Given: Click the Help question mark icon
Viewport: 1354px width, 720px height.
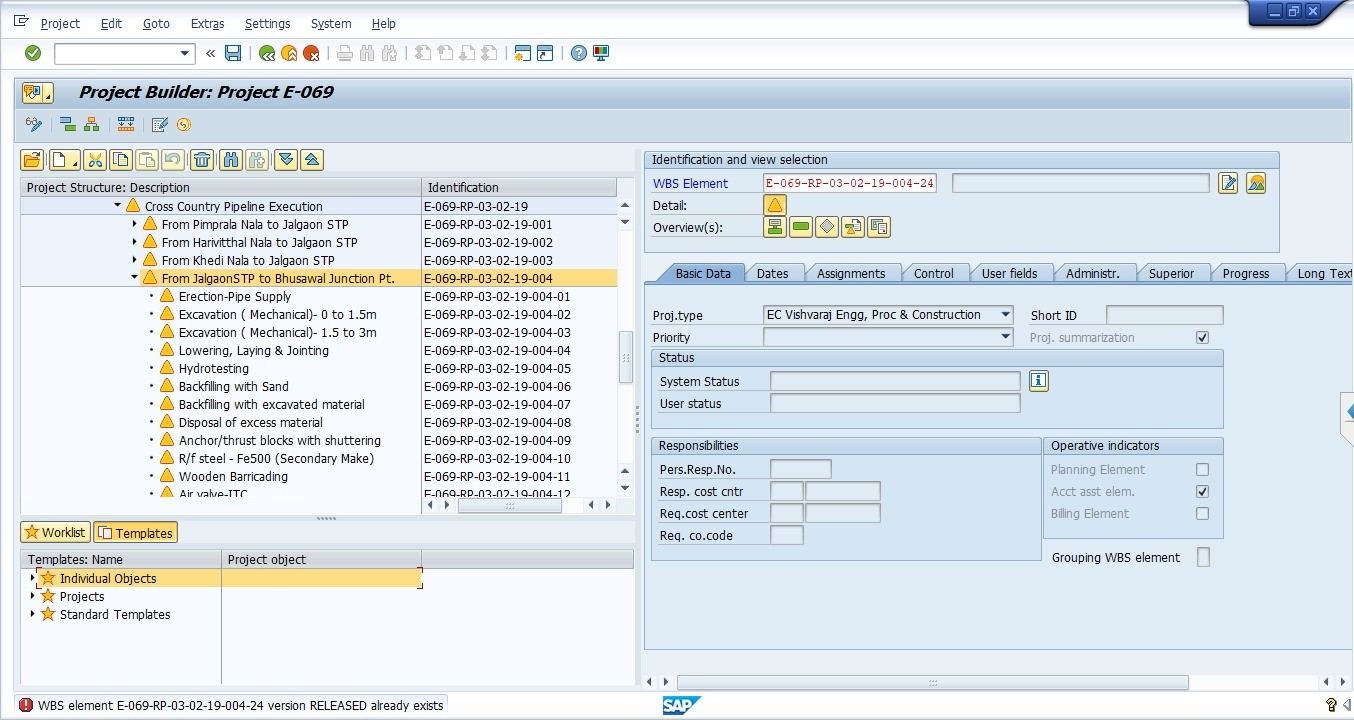Looking at the screenshot, I should pos(578,53).
